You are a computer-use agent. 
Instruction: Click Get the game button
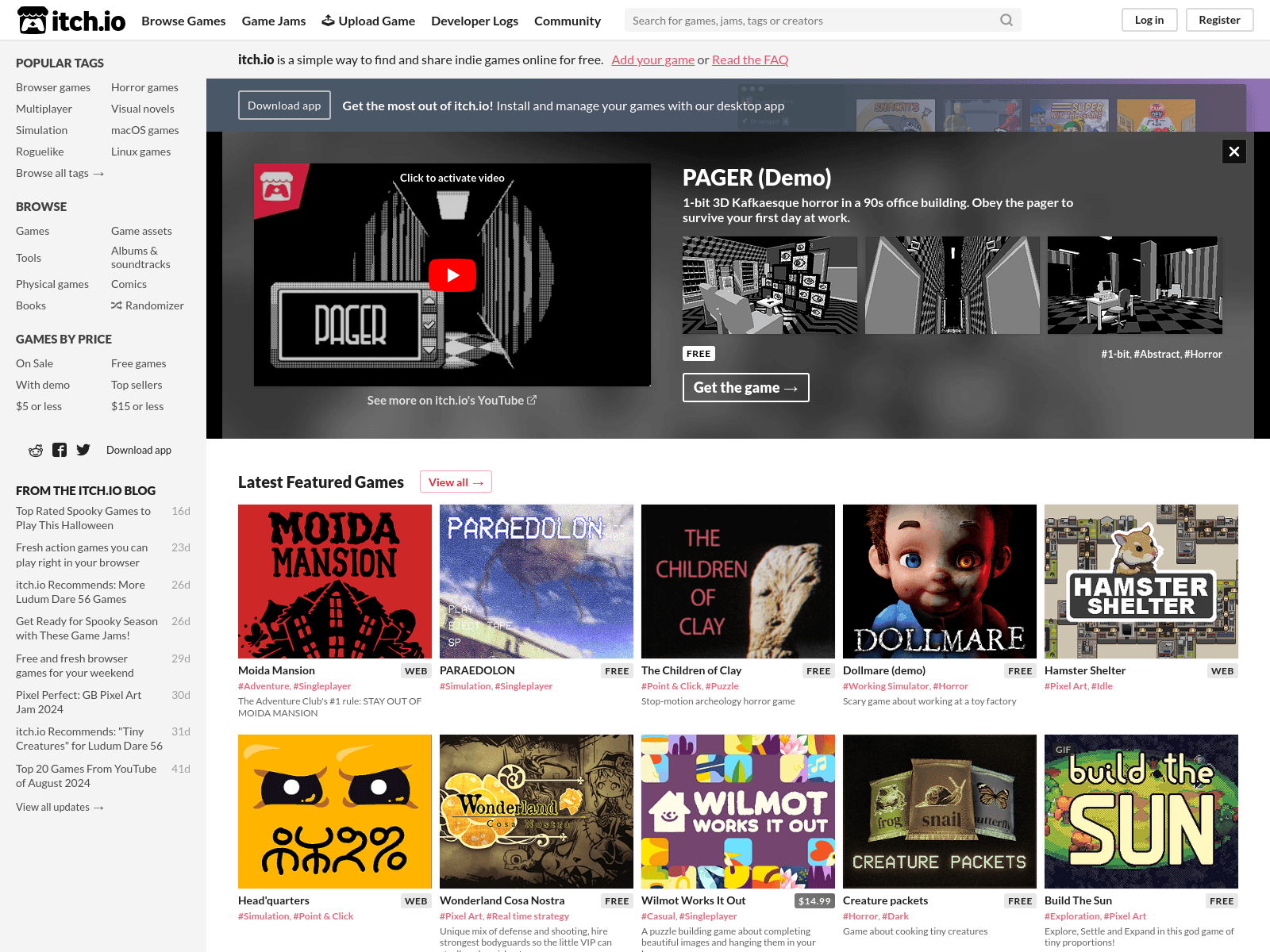745,387
